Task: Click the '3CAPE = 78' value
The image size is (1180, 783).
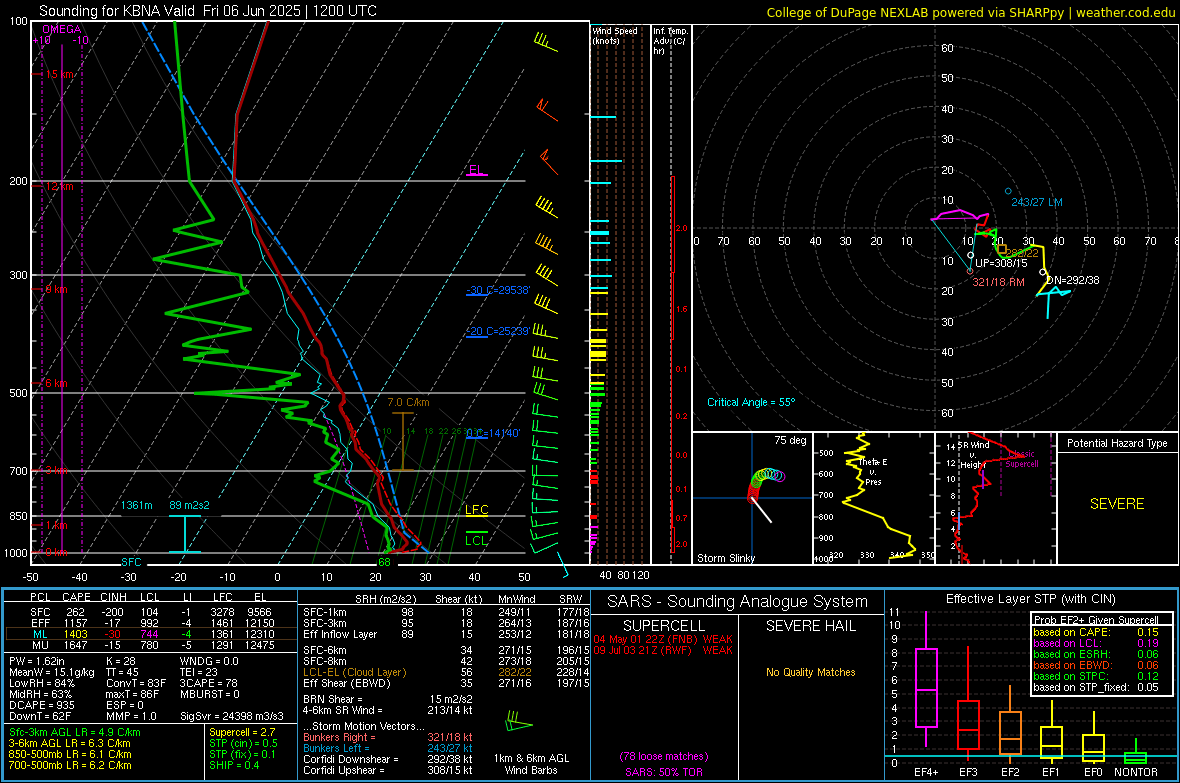Action: [208, 684]
